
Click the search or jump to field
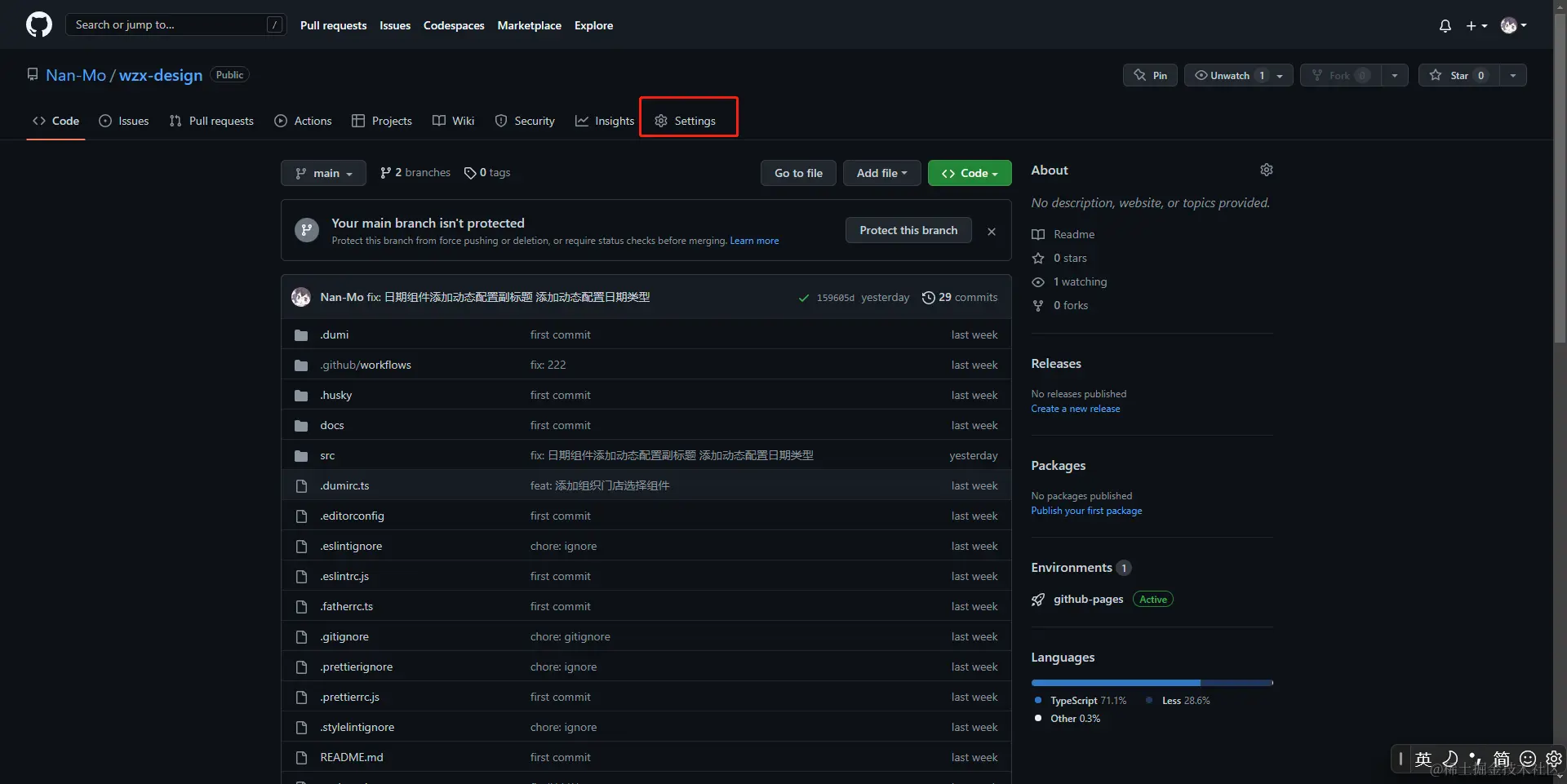click(175, 24)
